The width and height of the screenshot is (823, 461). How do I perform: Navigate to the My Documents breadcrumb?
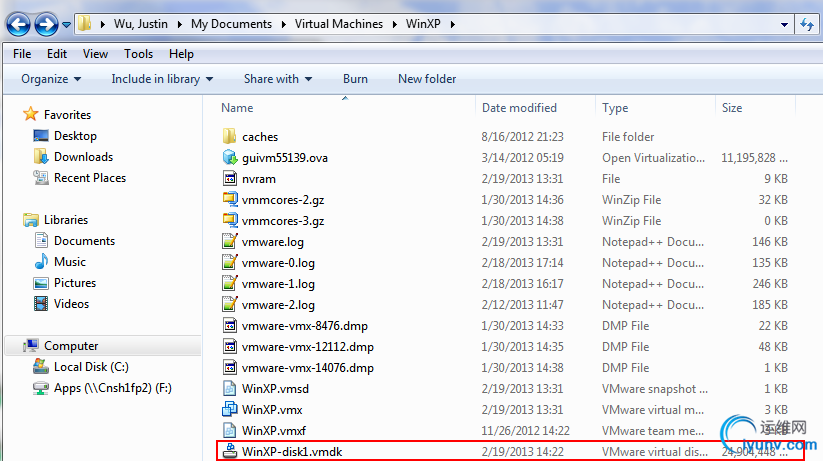[231, 24]
